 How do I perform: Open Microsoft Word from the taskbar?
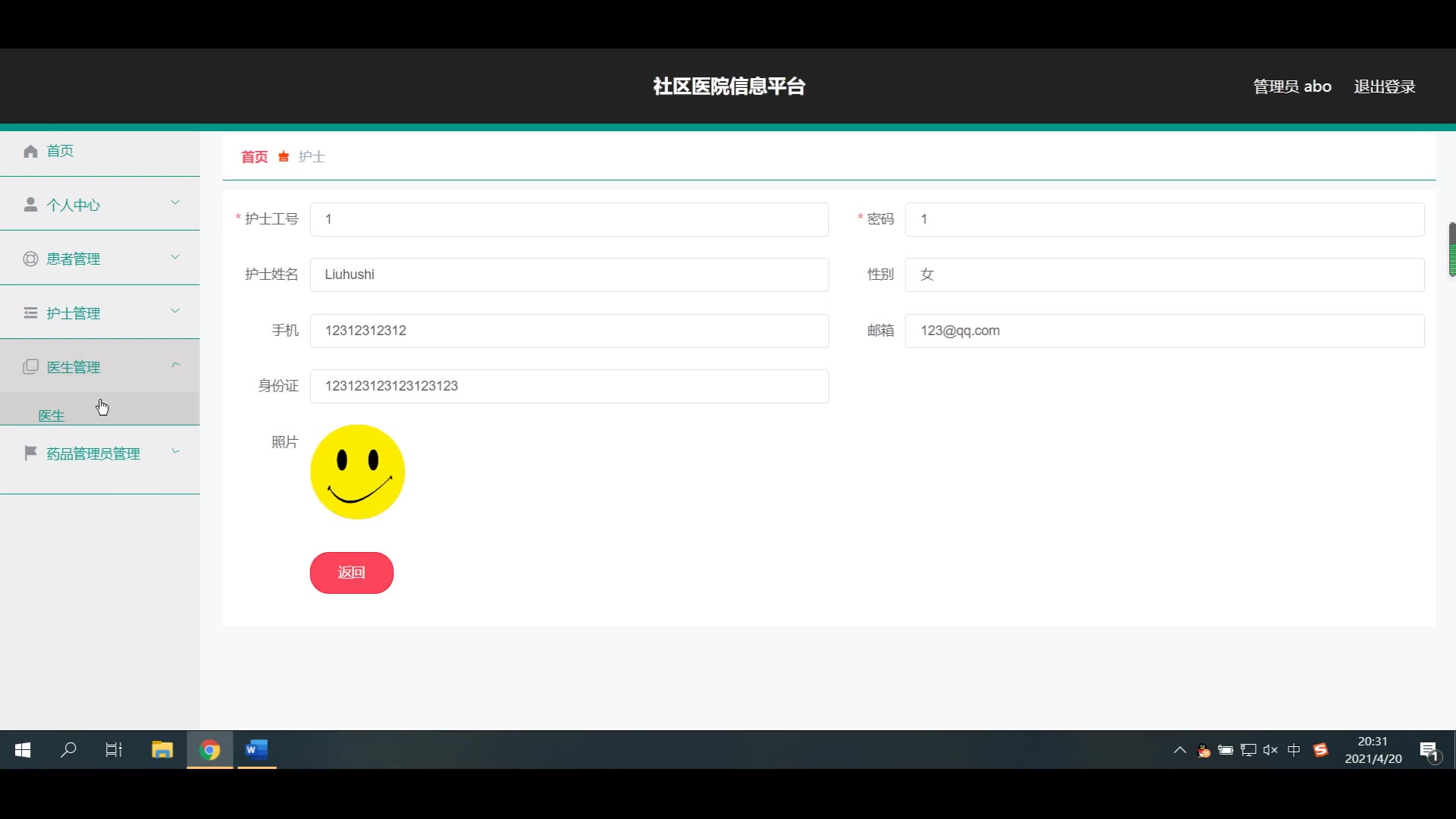point(256,750)
